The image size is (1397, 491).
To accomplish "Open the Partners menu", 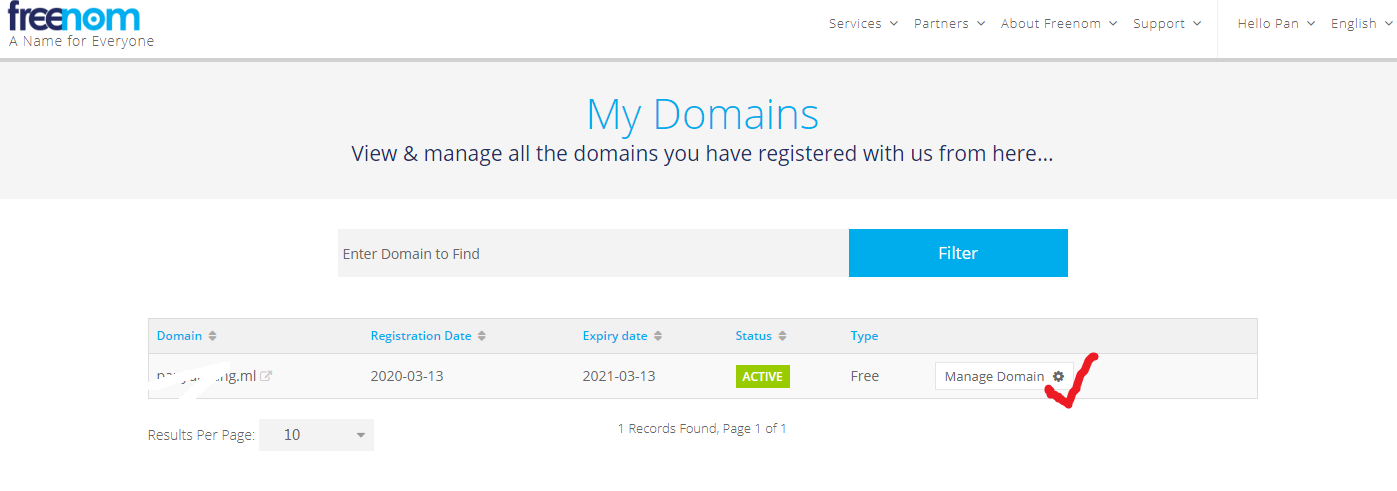I will [949, 23].
